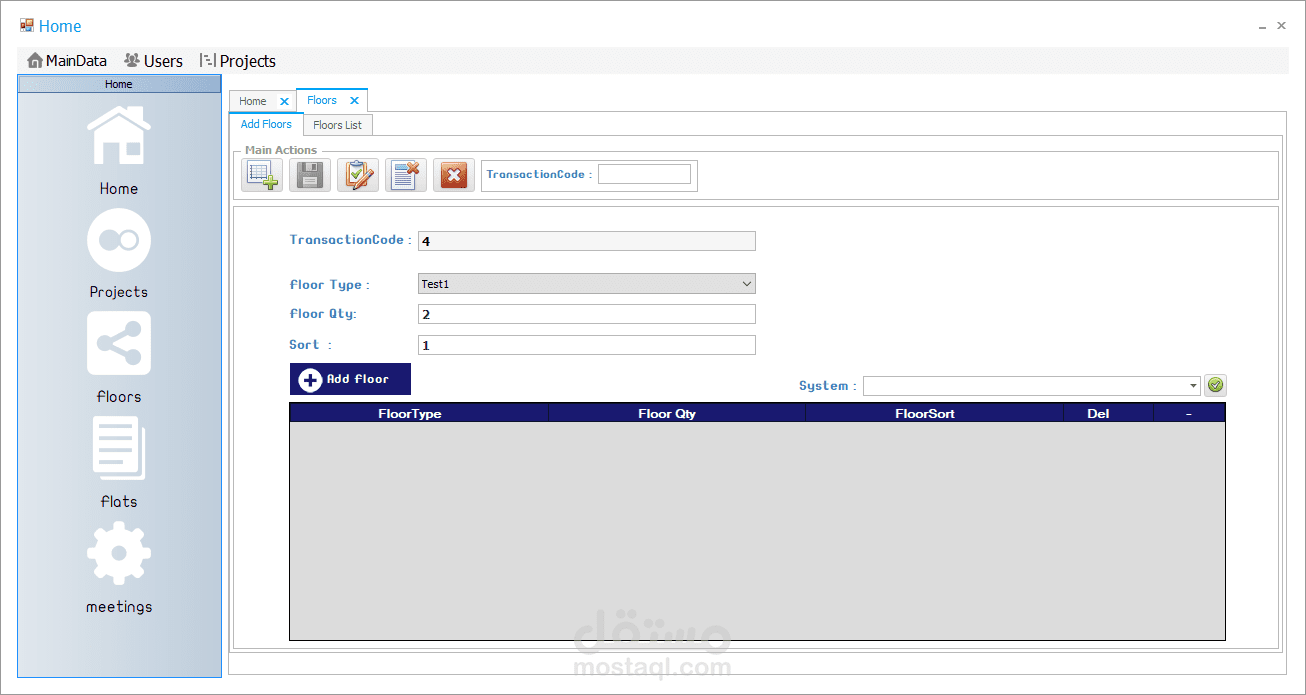Open the Users menu
The height and width of the screenshot is (695, 1306).
(x=153, y=61)
